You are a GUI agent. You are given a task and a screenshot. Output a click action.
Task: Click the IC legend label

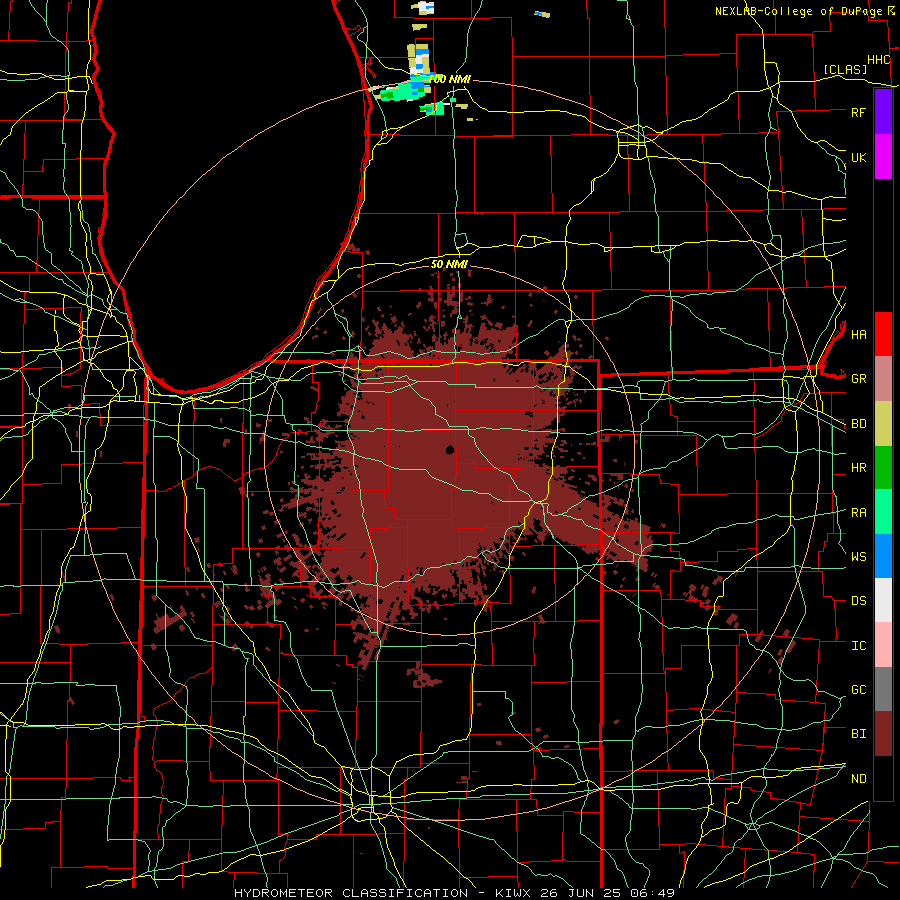[858, 645]
